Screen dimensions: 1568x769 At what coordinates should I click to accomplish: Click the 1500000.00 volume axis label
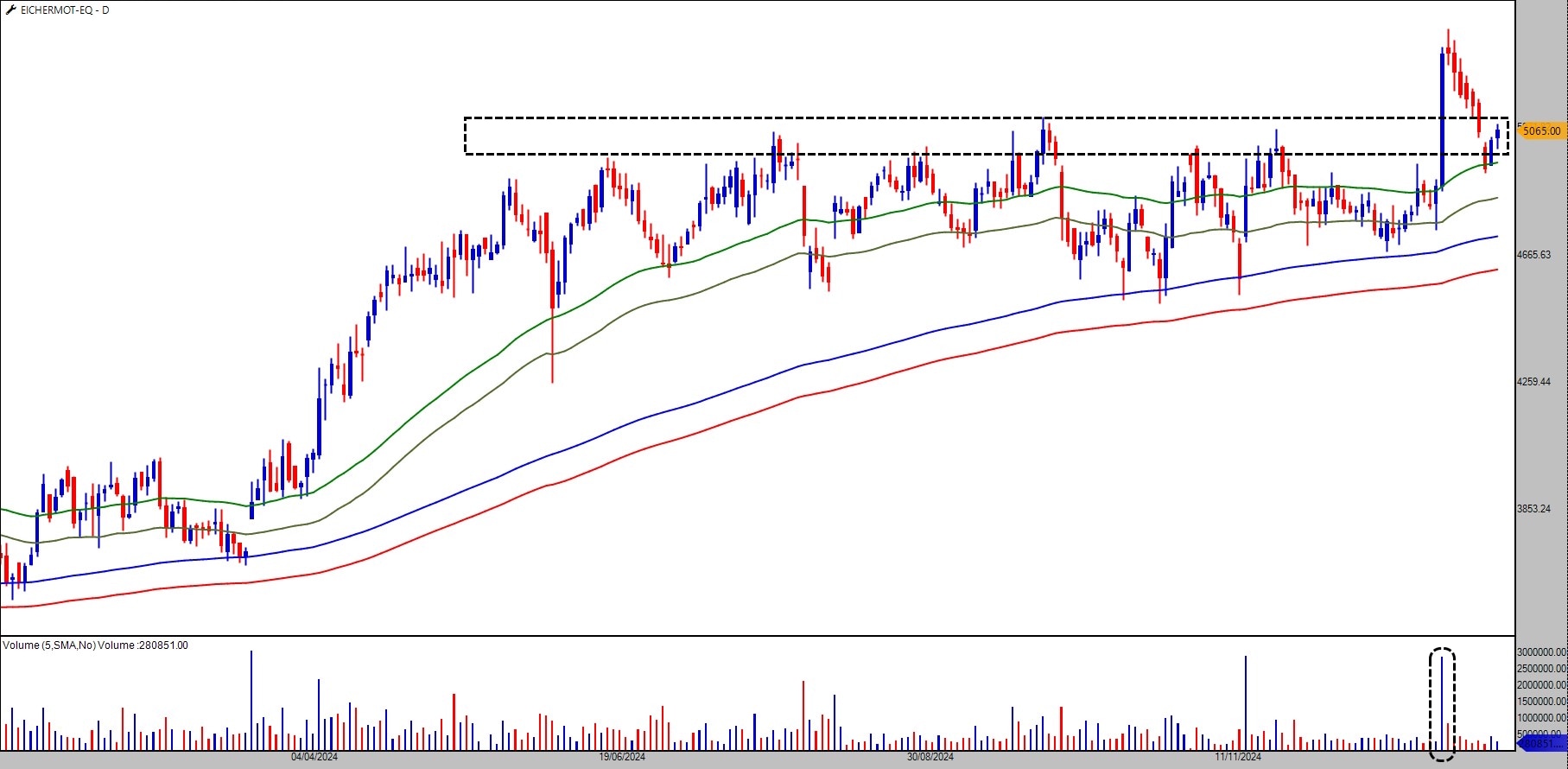[x=1542, y=702]
